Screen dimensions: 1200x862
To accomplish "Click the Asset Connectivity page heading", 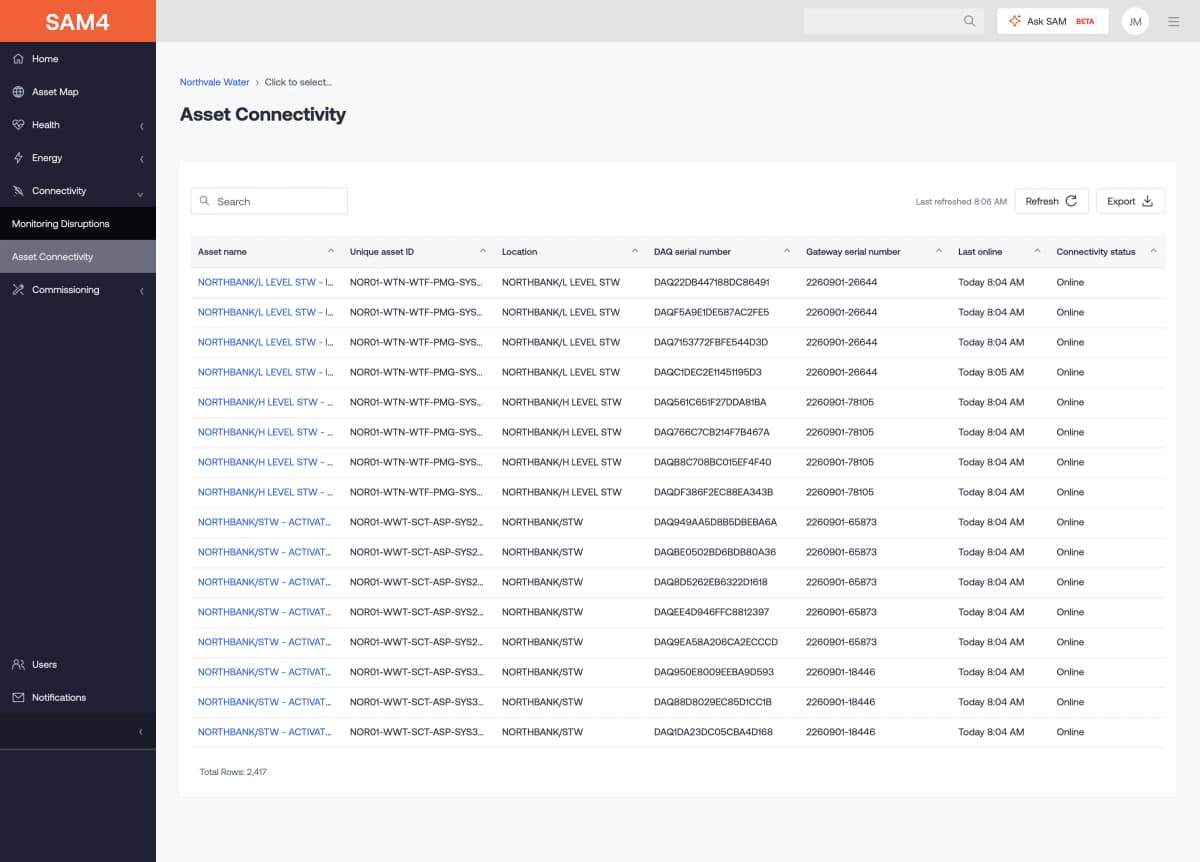I will [x=263, y=114].
